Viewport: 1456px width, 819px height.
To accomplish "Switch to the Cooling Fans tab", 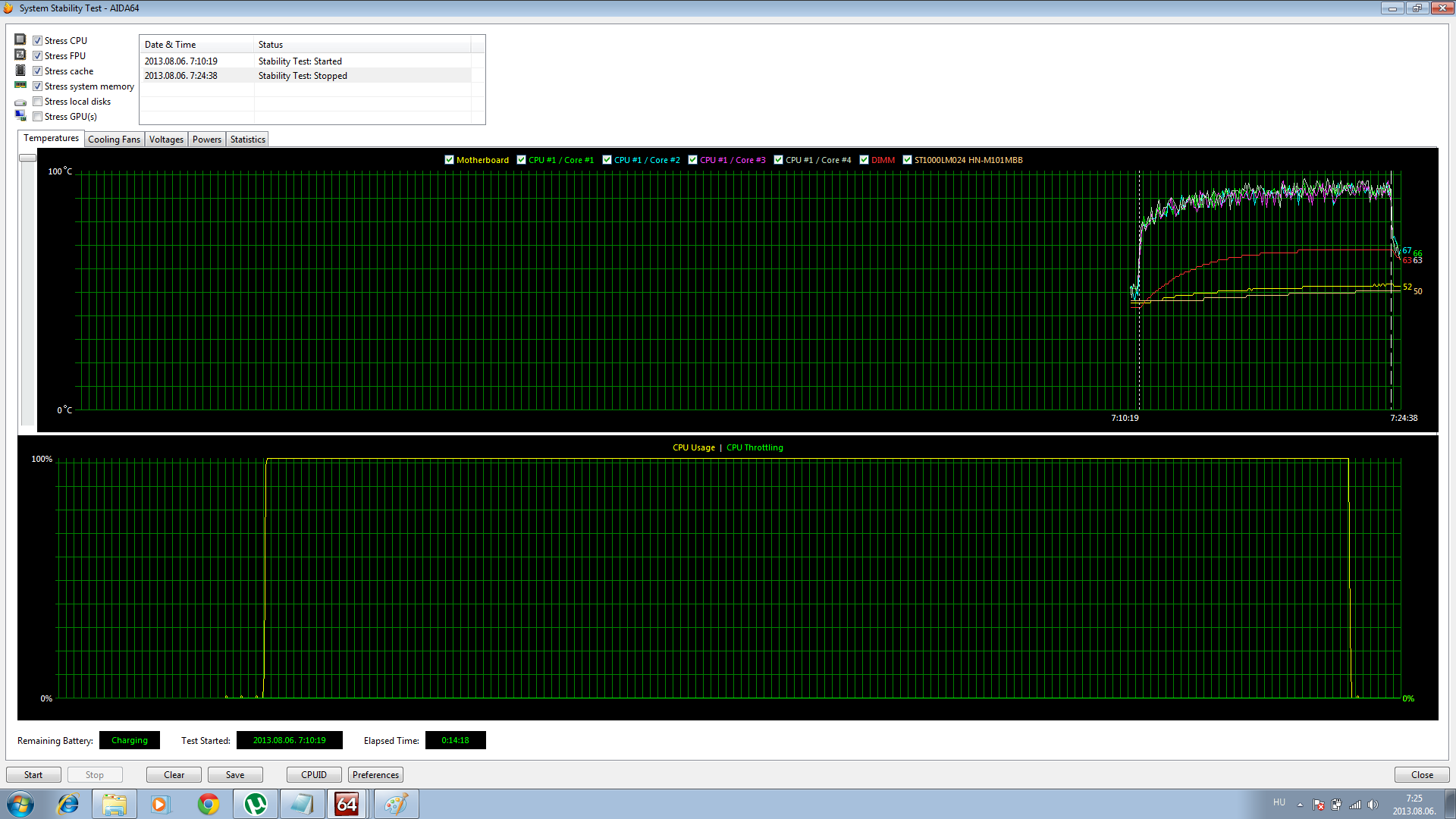I will [114, 140].
